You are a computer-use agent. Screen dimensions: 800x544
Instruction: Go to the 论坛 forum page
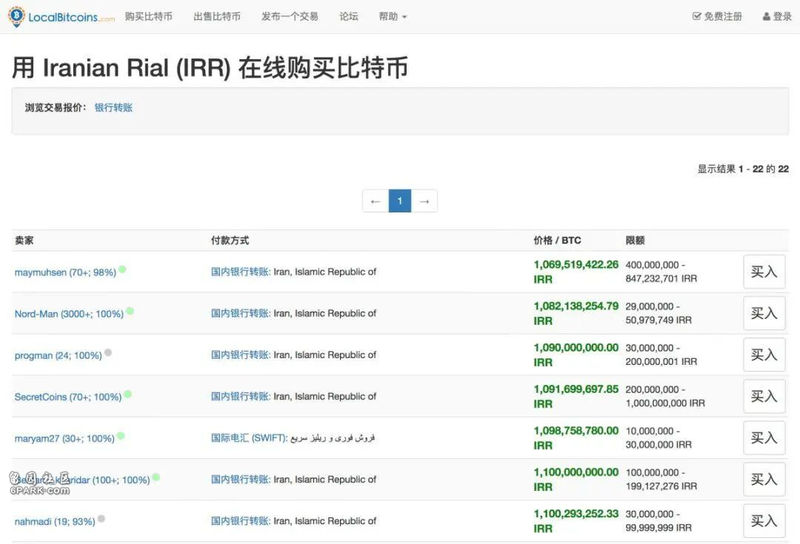[349, 16]
